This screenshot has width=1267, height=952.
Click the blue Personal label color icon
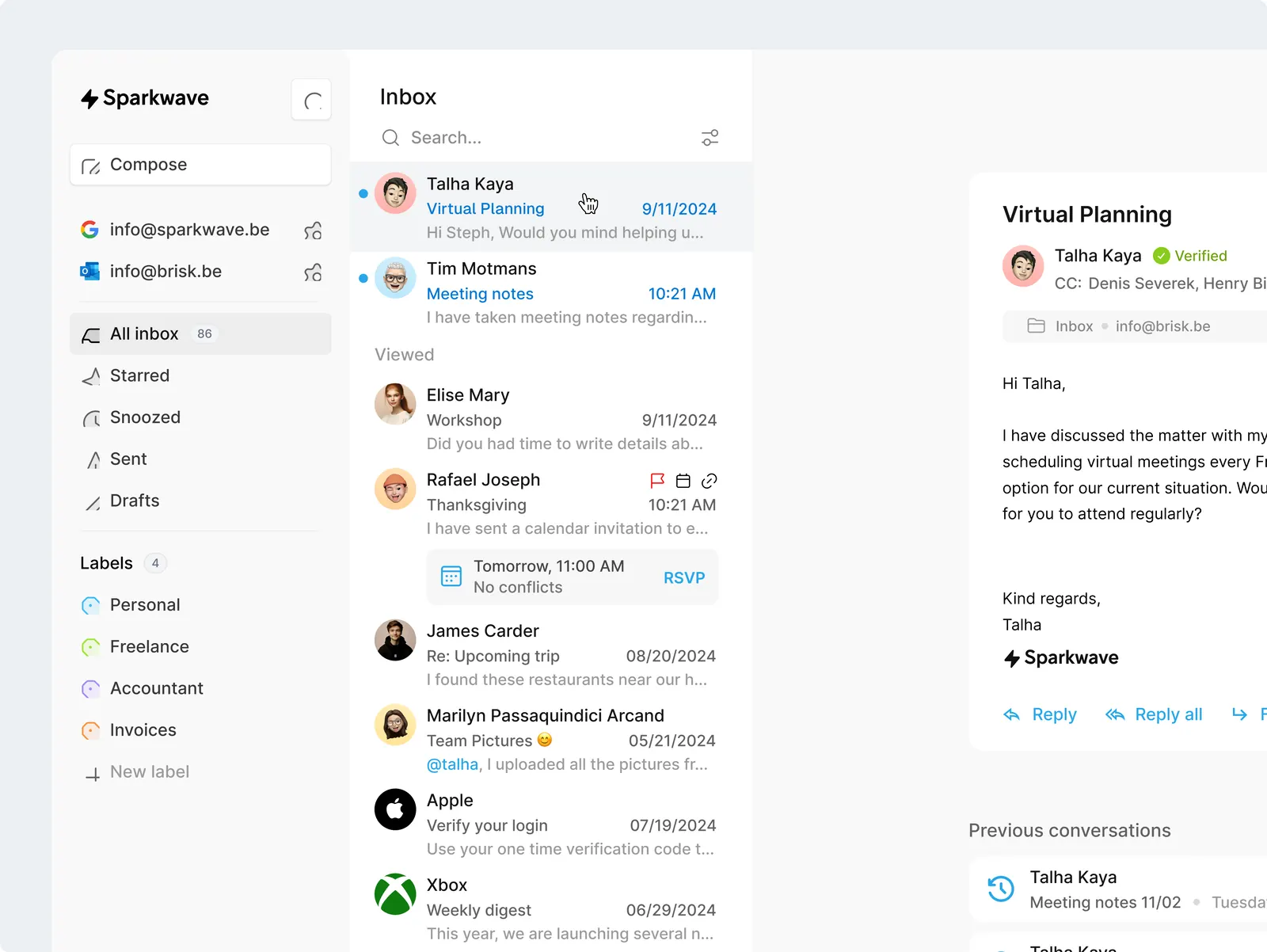(x=91, y=606)
